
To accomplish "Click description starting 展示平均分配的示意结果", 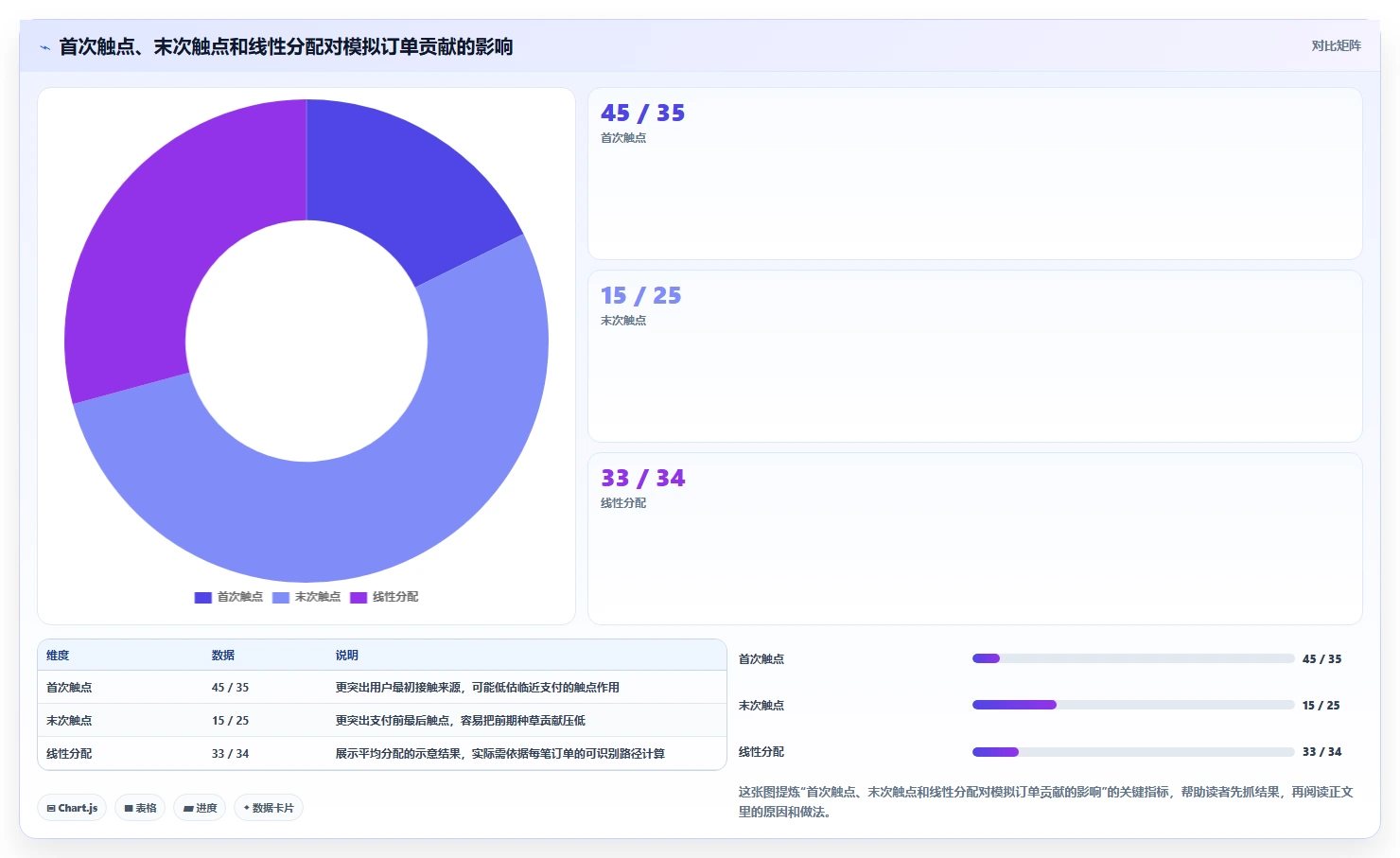I will click(500, 754).
